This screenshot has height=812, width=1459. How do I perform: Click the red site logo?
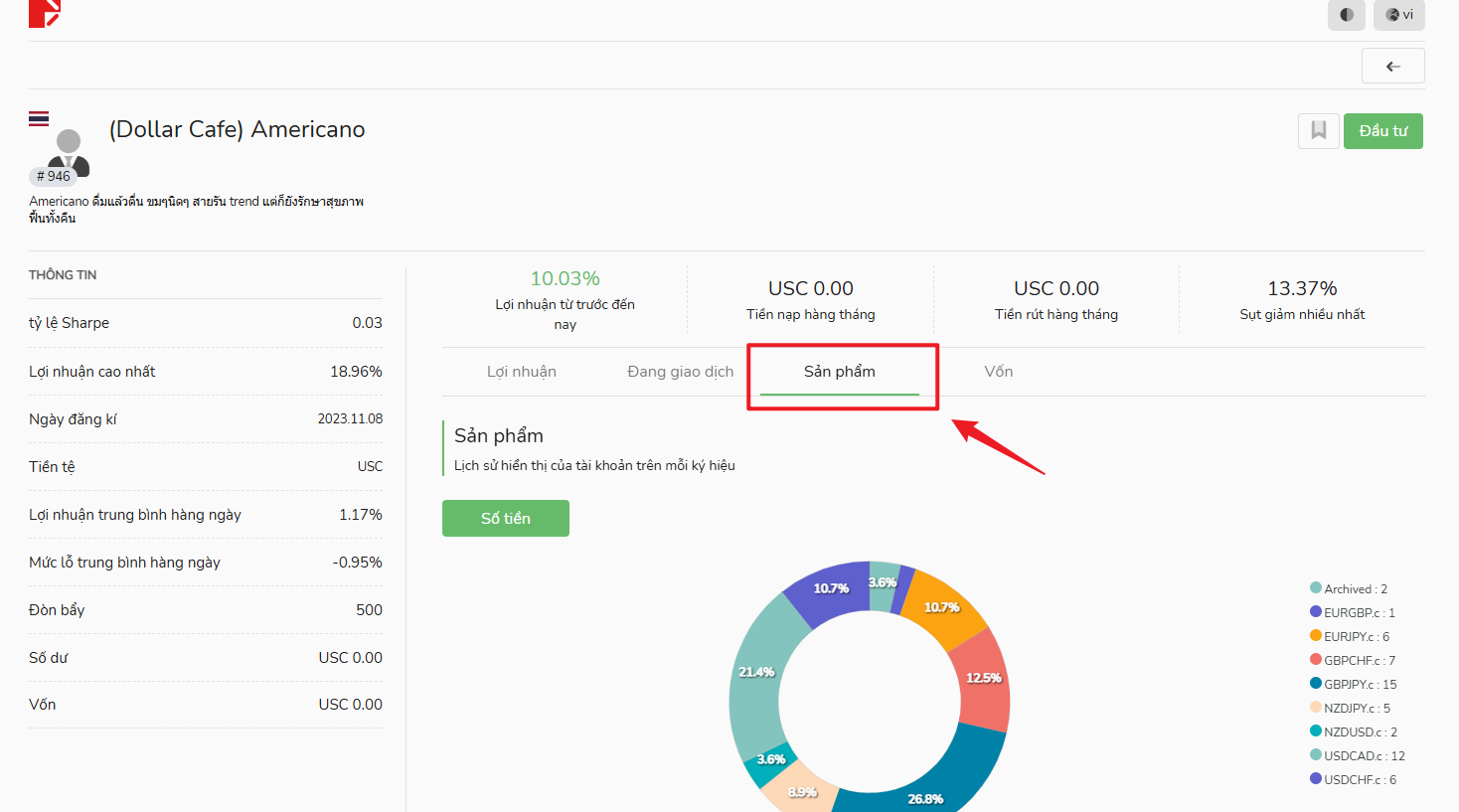click(x=45, y=12)
